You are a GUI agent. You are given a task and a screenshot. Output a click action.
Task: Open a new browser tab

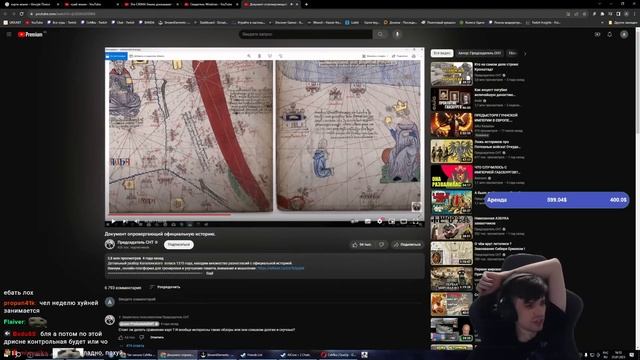[306, 4]
